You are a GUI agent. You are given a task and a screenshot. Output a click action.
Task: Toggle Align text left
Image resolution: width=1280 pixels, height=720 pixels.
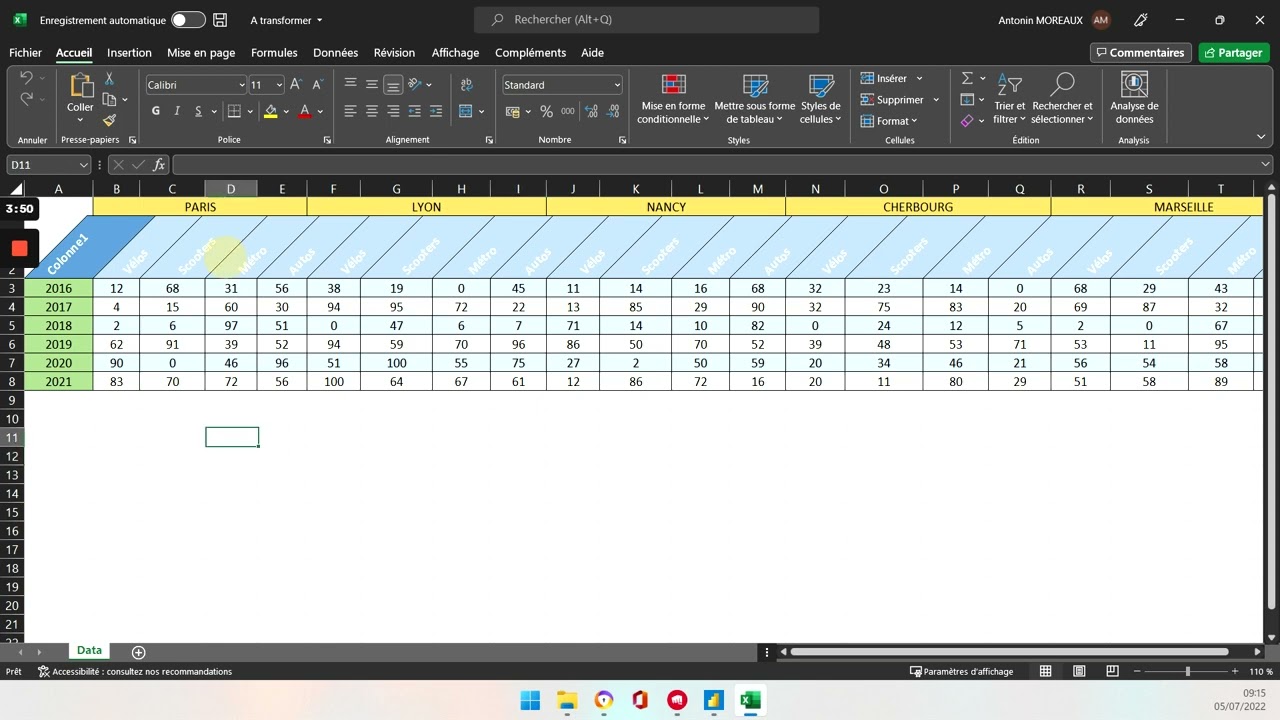(350, 111)
